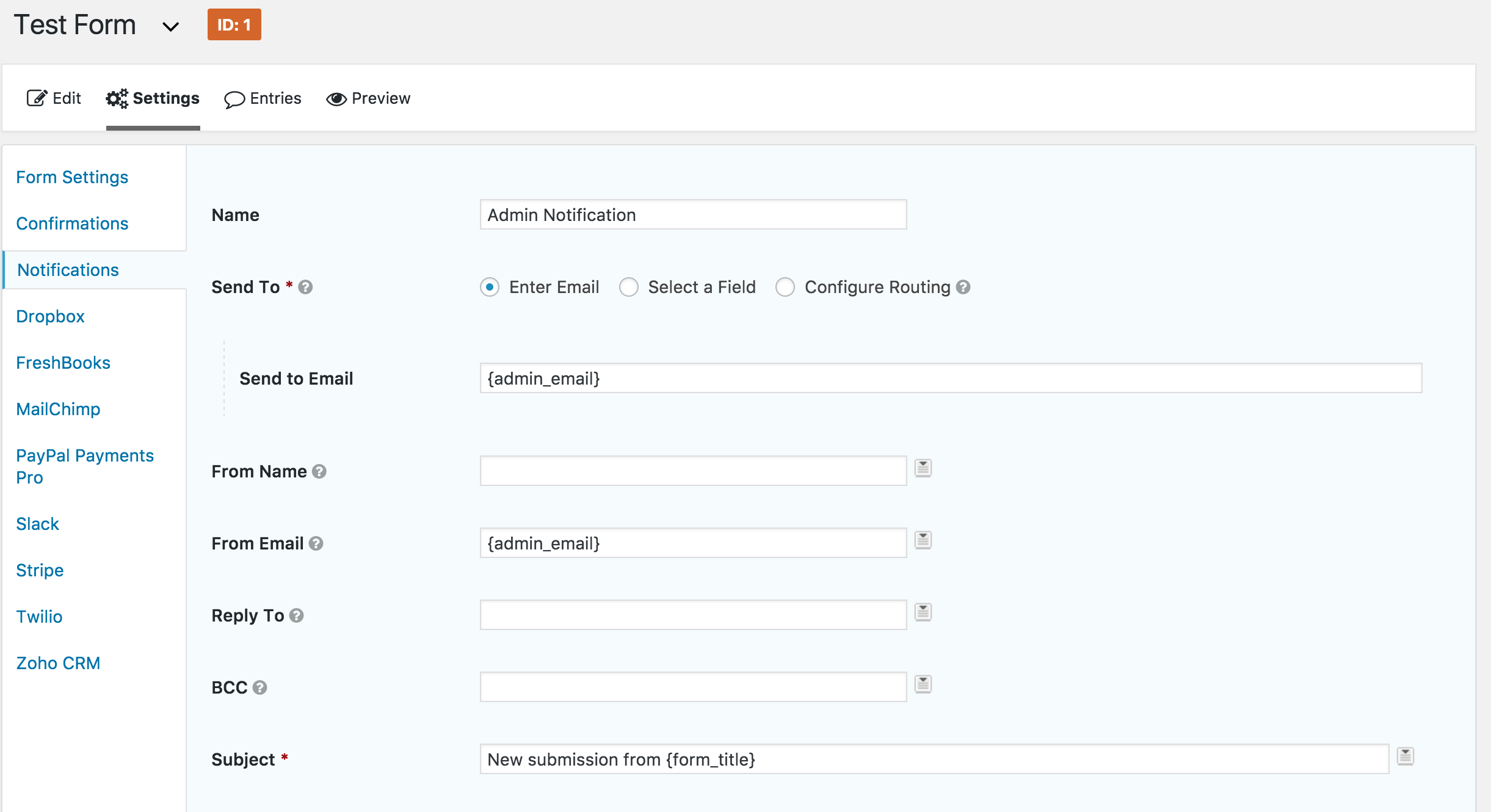The image size is (1491, 812).
Task: Open Twilio settings
Action: coord(39,617)
